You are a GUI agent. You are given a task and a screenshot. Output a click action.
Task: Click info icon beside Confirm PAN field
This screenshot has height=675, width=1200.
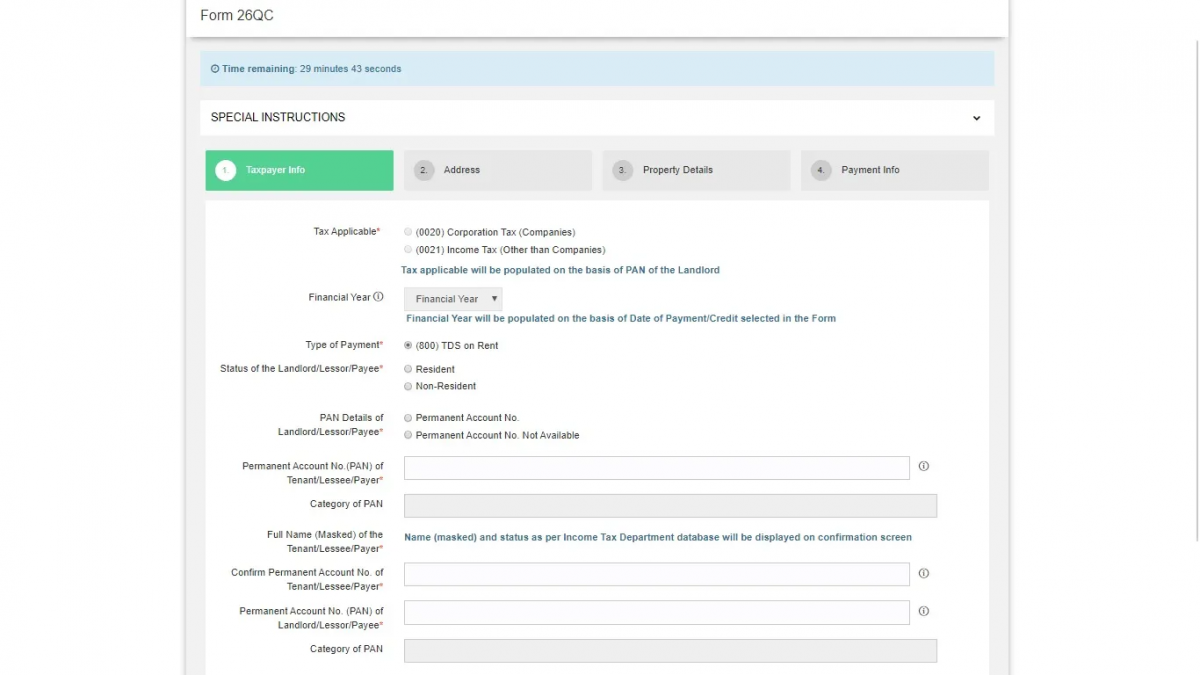[923, 573]
